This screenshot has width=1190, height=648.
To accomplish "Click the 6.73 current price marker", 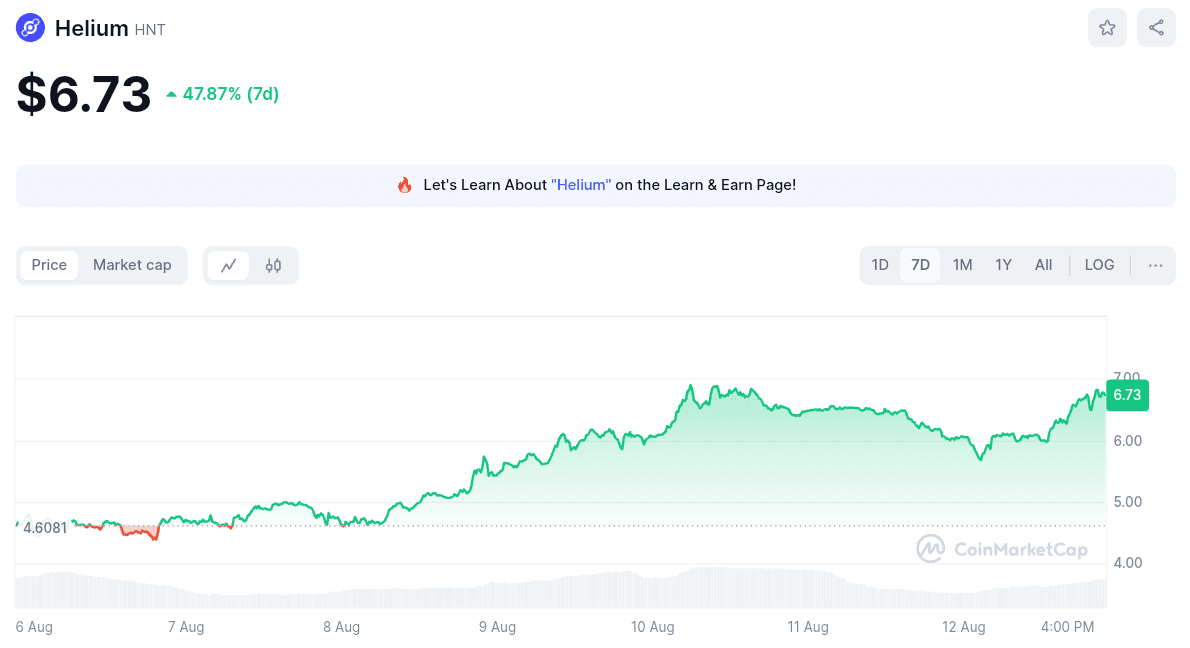I will [x=1127, y=395].
